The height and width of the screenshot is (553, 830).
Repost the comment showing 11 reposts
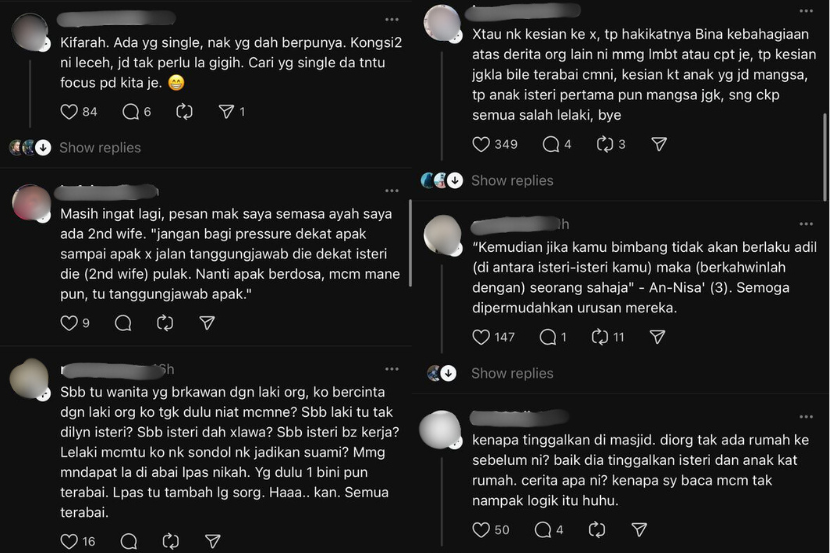600,337
